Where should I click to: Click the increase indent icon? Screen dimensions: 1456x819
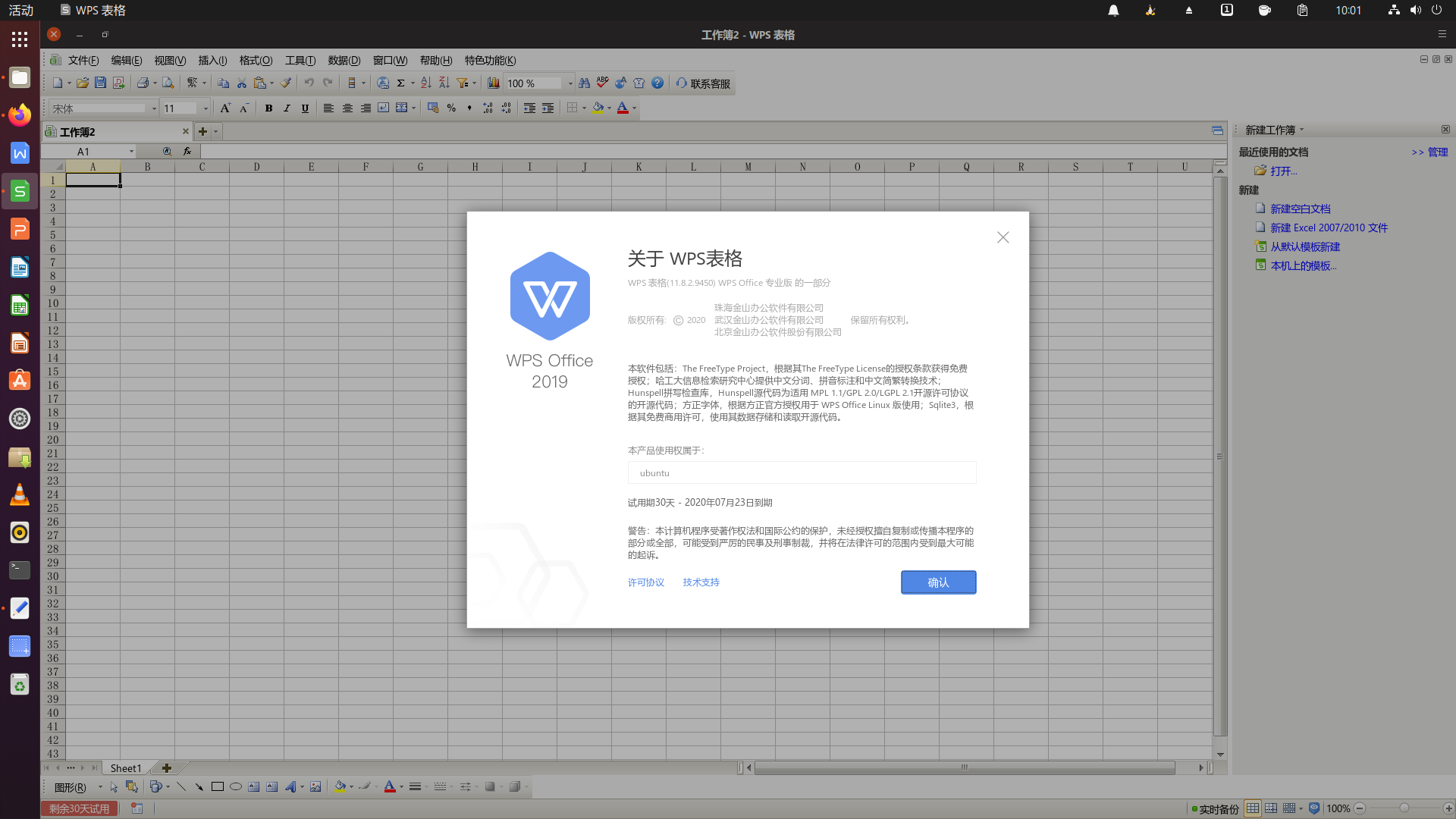pos(548,108)
